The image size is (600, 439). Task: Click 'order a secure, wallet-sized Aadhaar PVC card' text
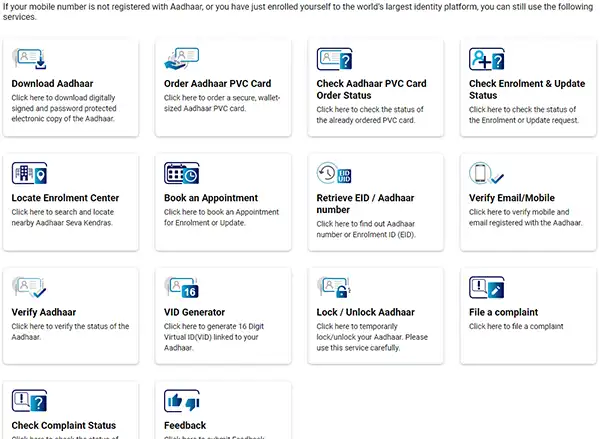(222, 103)
